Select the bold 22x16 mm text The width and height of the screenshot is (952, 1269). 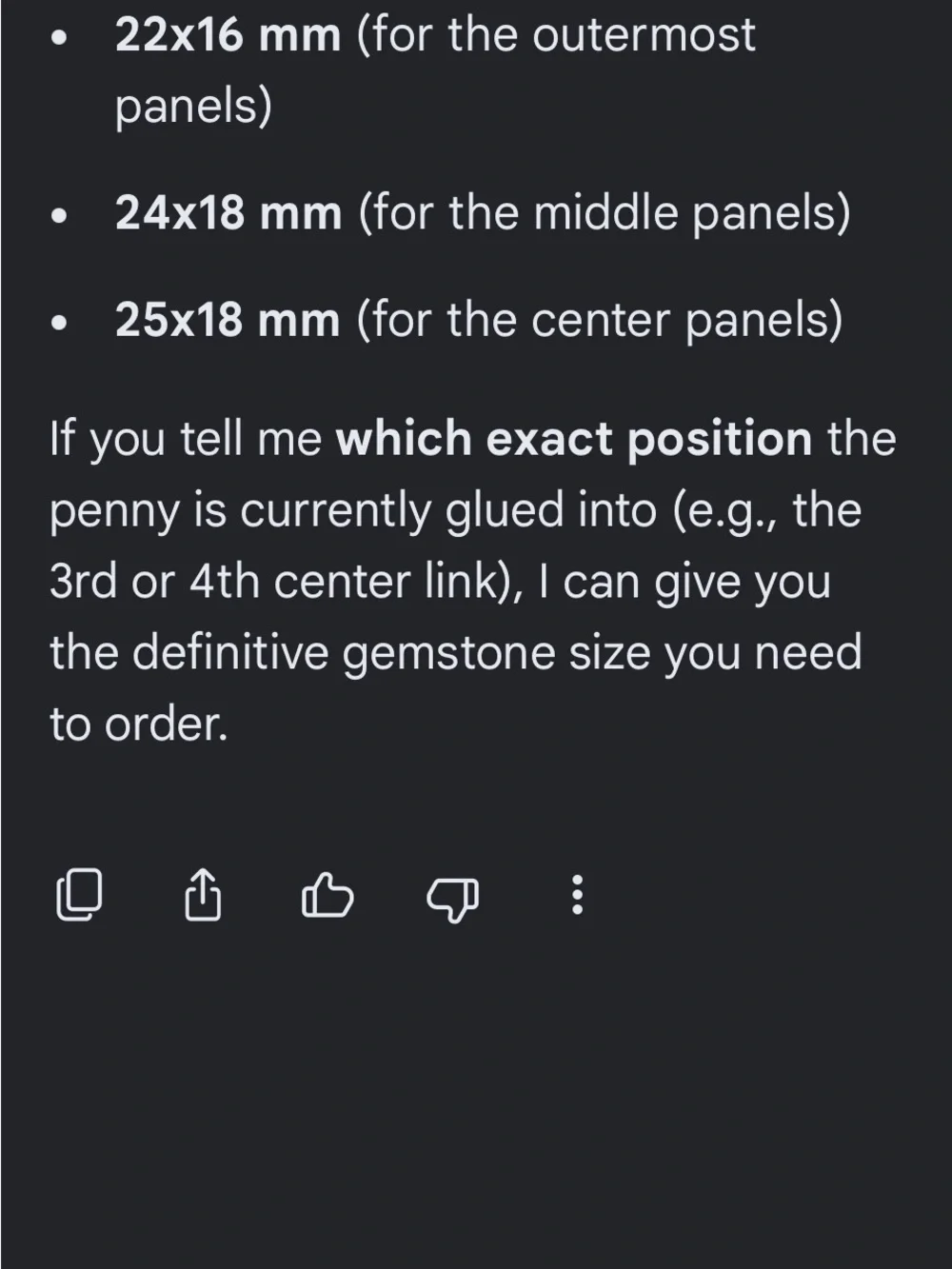[x=228, y=35]
